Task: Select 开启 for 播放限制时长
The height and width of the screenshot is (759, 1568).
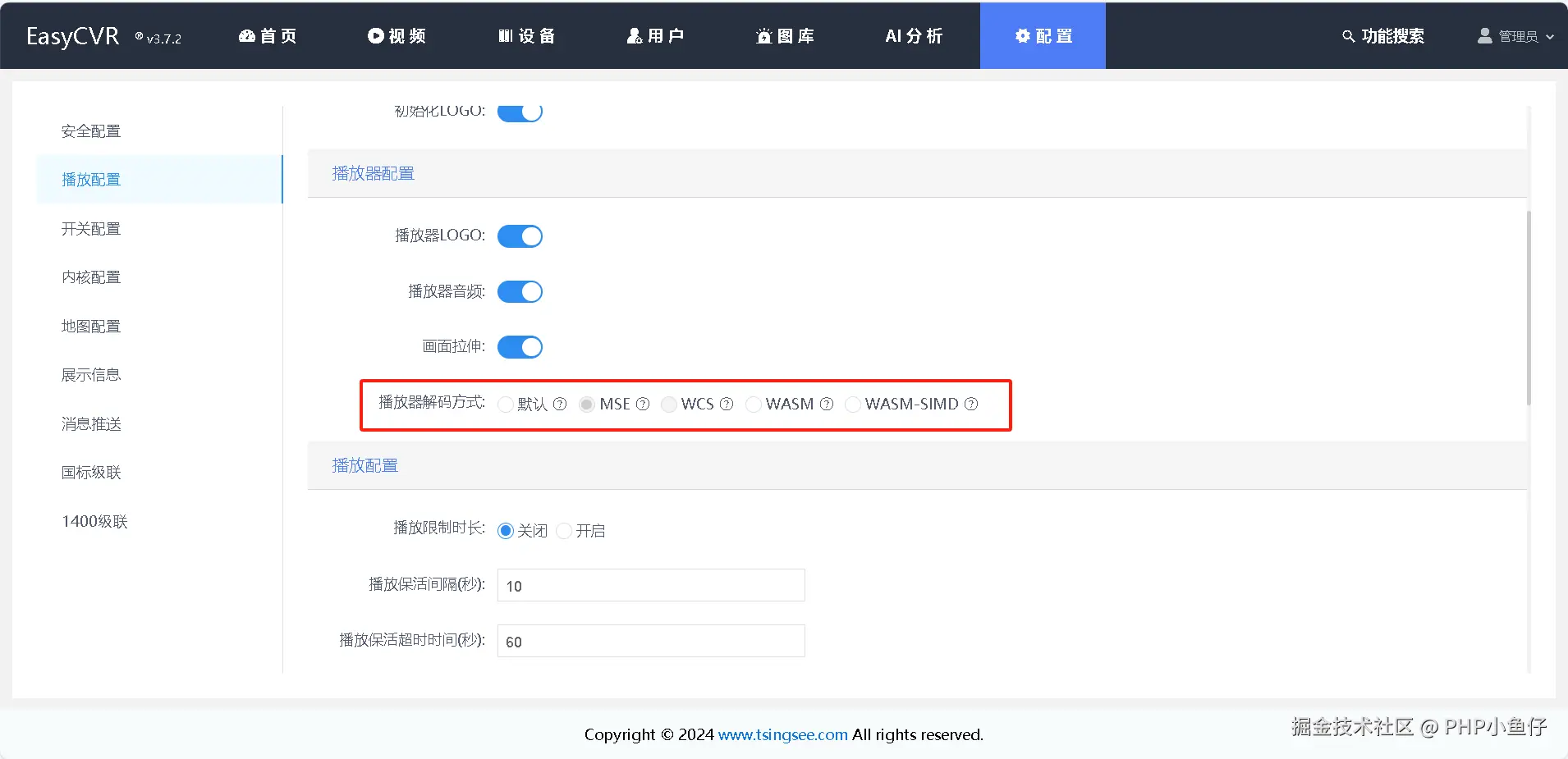Action: coord(564,531)
